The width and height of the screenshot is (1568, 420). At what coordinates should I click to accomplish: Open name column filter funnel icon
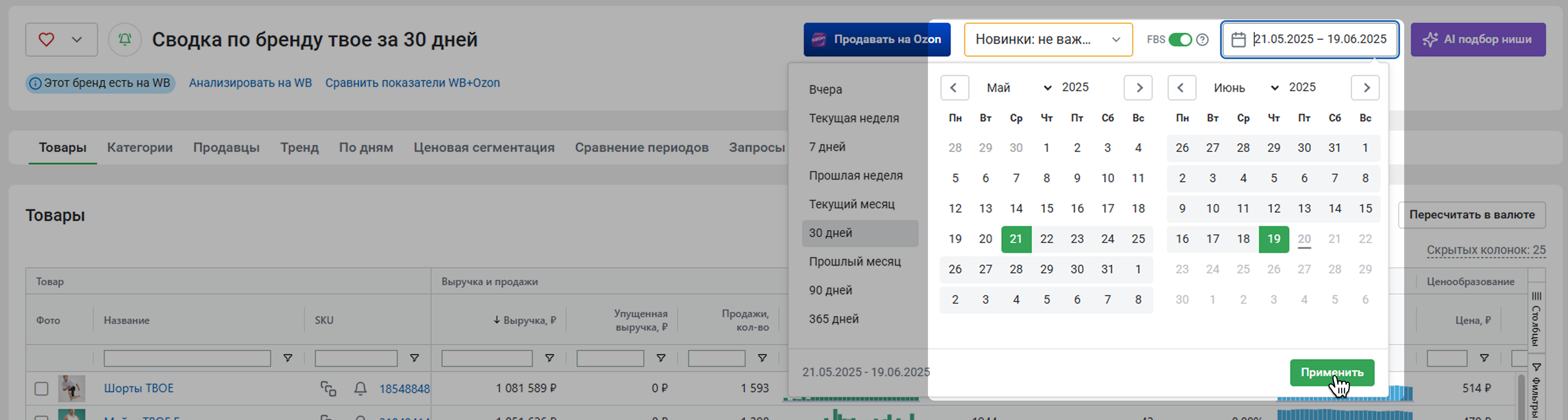pyautogui.click(x=288, y=358)
